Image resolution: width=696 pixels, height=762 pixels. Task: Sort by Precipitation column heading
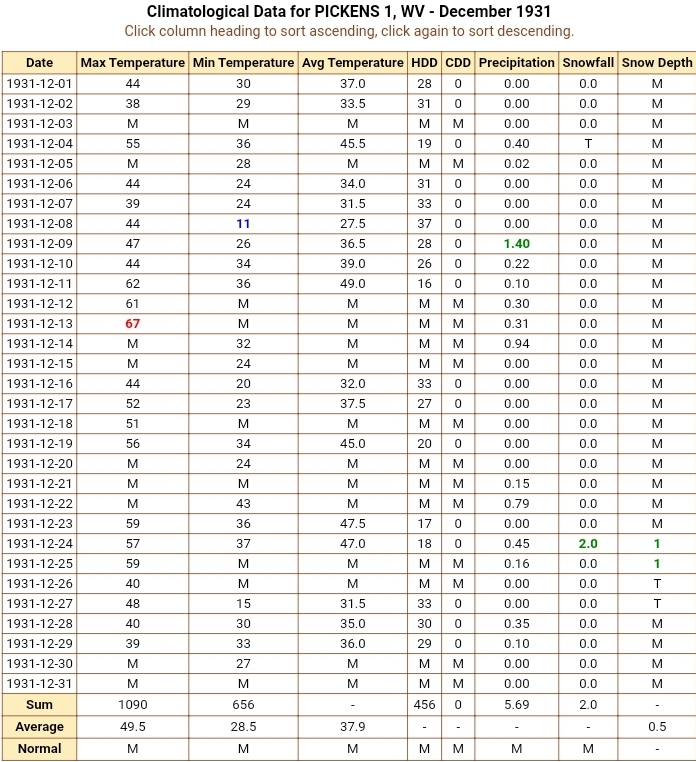517,63
